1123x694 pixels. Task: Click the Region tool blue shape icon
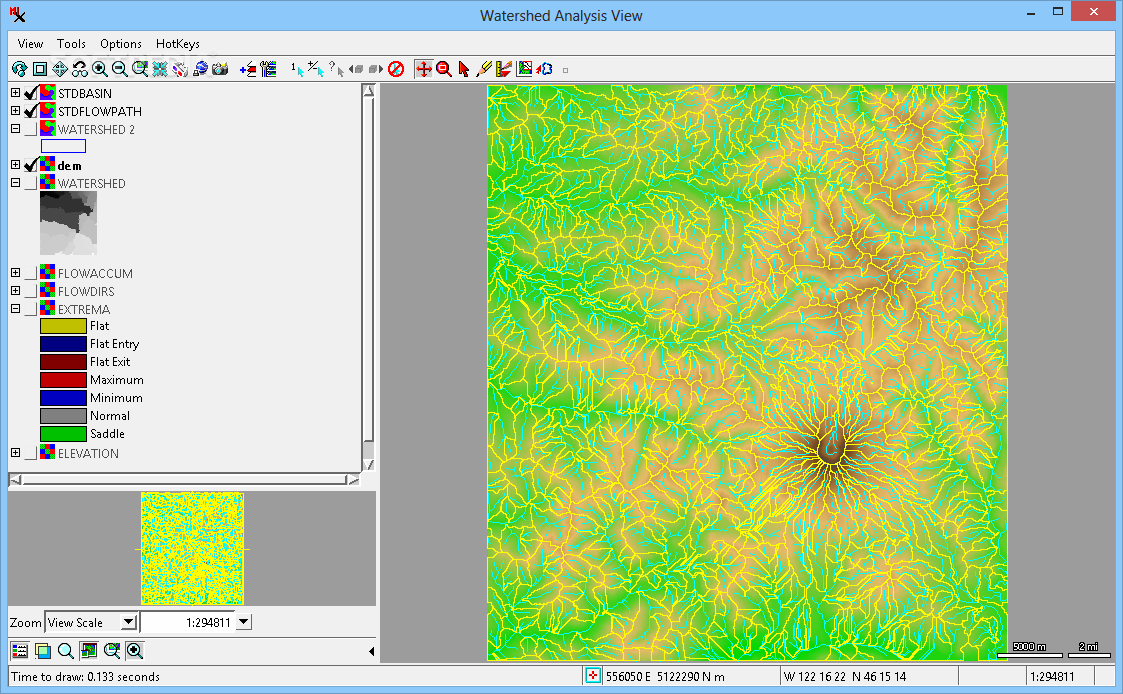pyautogui.click(x=544, y=69)
